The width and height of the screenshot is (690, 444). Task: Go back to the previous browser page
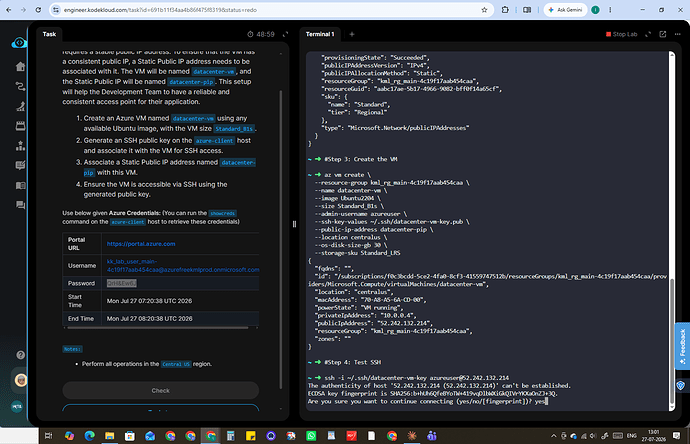point(9,10)
